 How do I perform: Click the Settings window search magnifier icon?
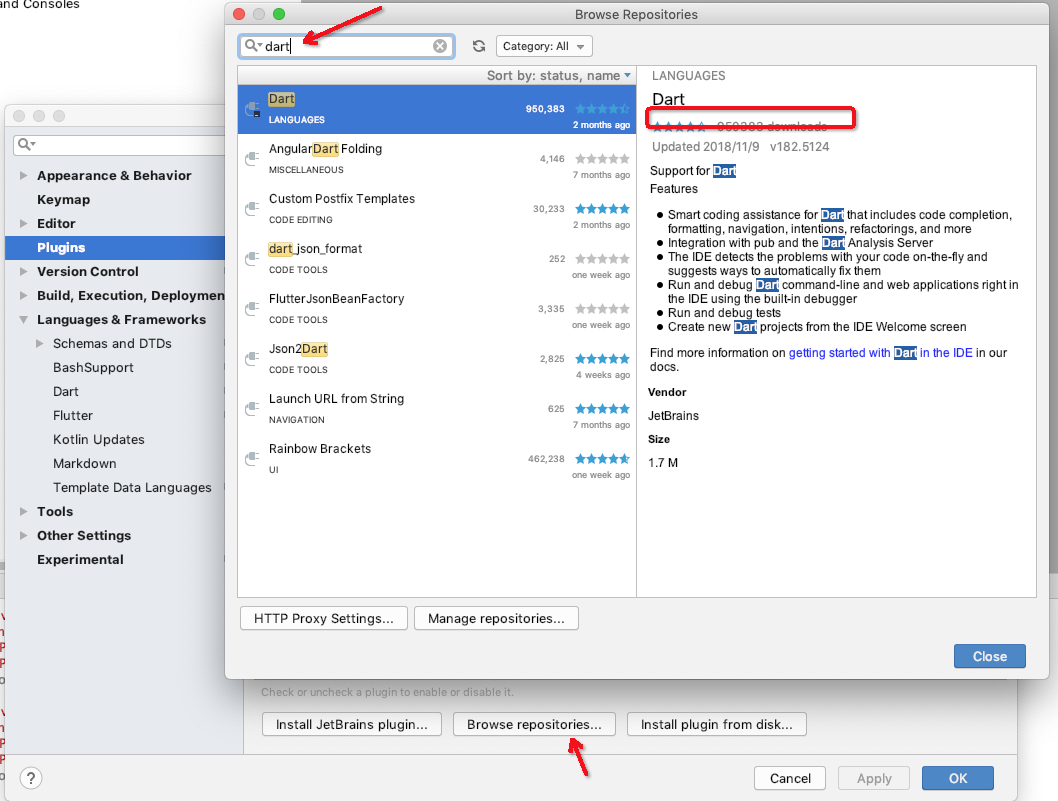pyautogui.click(x=24, y=144)
